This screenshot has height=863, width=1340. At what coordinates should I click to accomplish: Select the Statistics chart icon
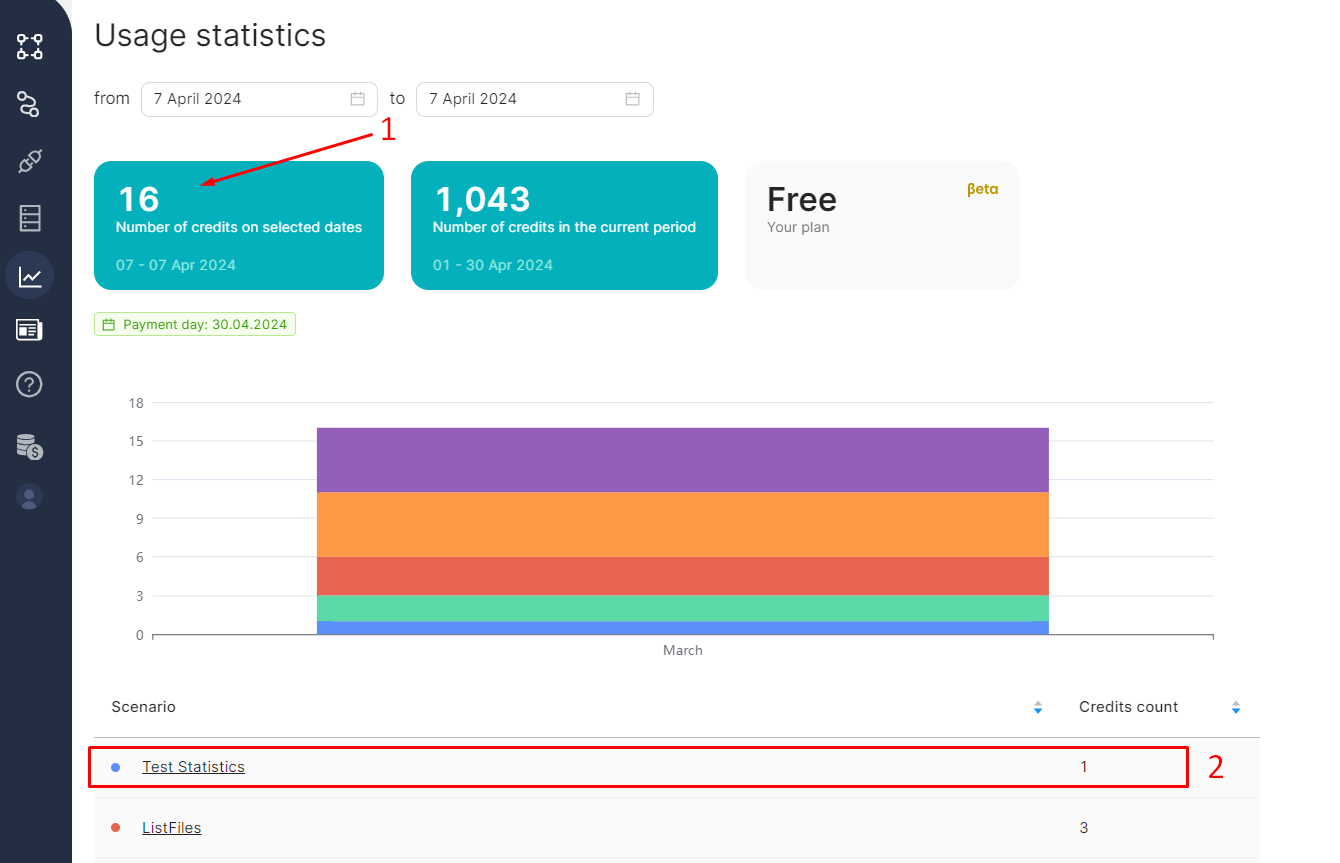30,276
